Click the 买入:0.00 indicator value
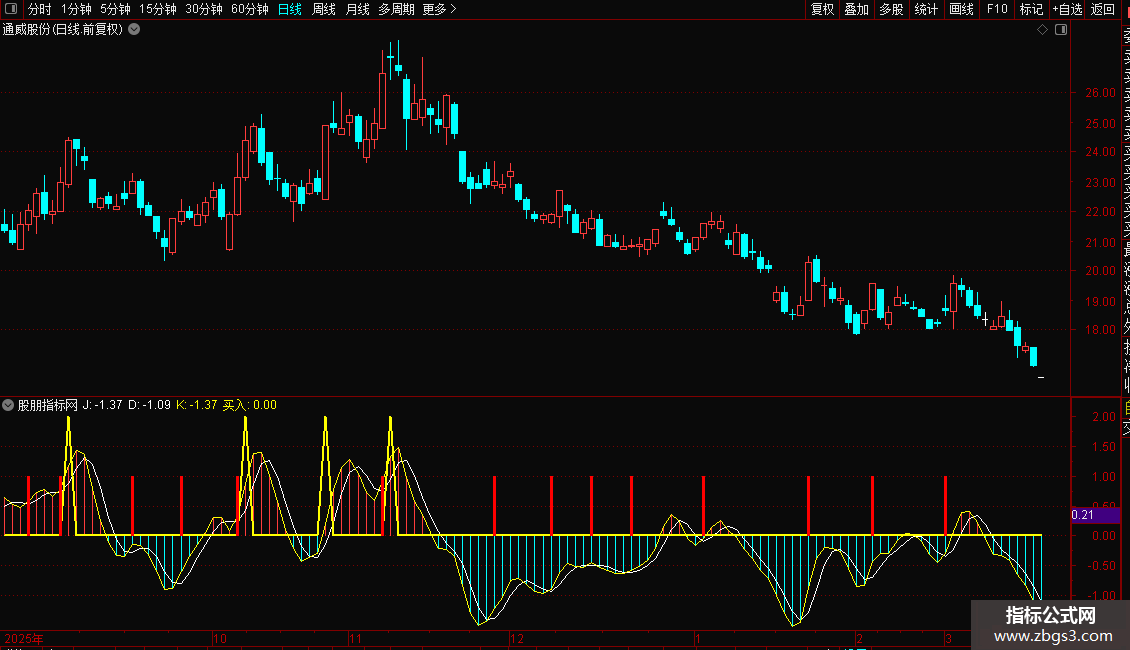The image size is (1130, 650). [x=249, y=405]
